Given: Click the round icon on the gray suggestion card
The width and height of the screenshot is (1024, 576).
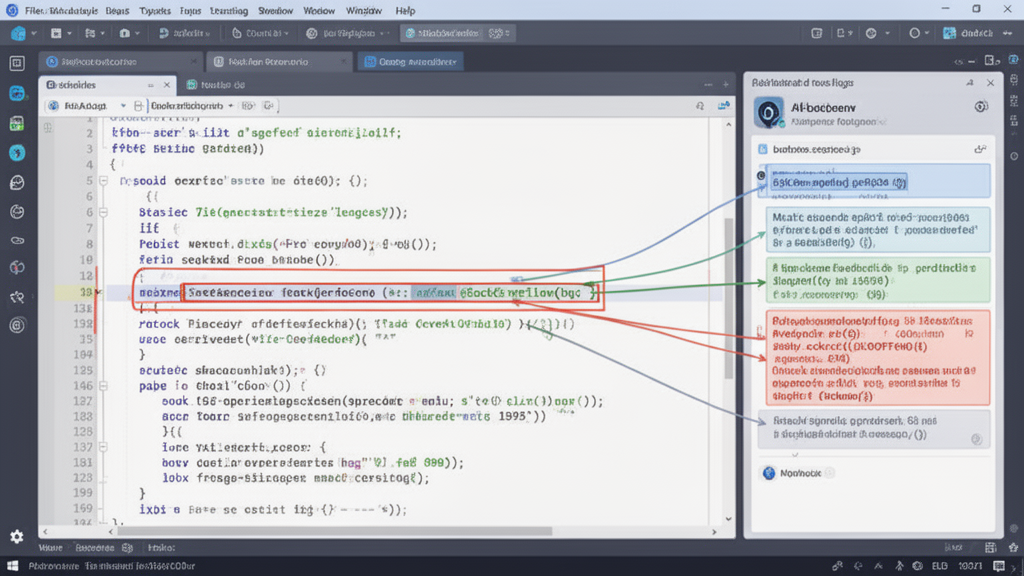Looking at the screenshot, I should point(976,439).
